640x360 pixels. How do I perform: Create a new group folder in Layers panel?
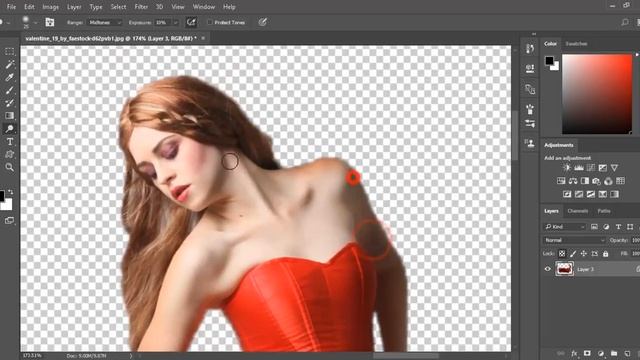coord(614,353)
